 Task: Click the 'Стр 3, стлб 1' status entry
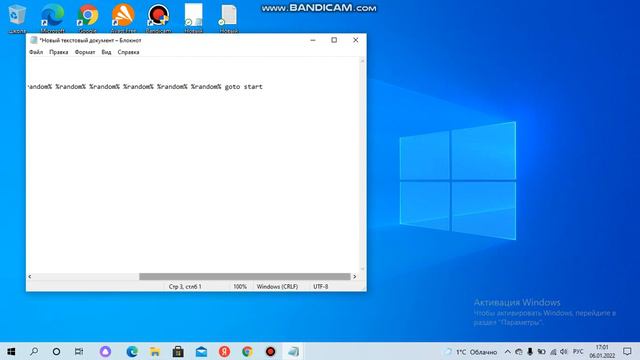click(x=185, y=287)
